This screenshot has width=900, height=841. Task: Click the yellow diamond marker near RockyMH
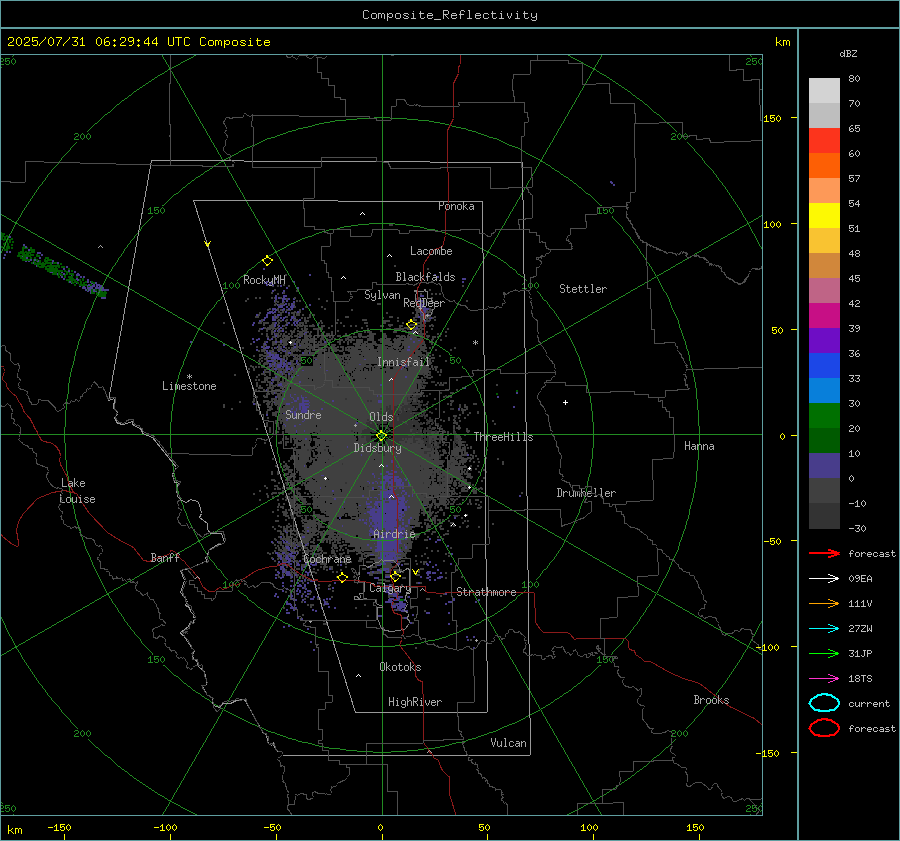pyautogui.click(x=267, y=261)
